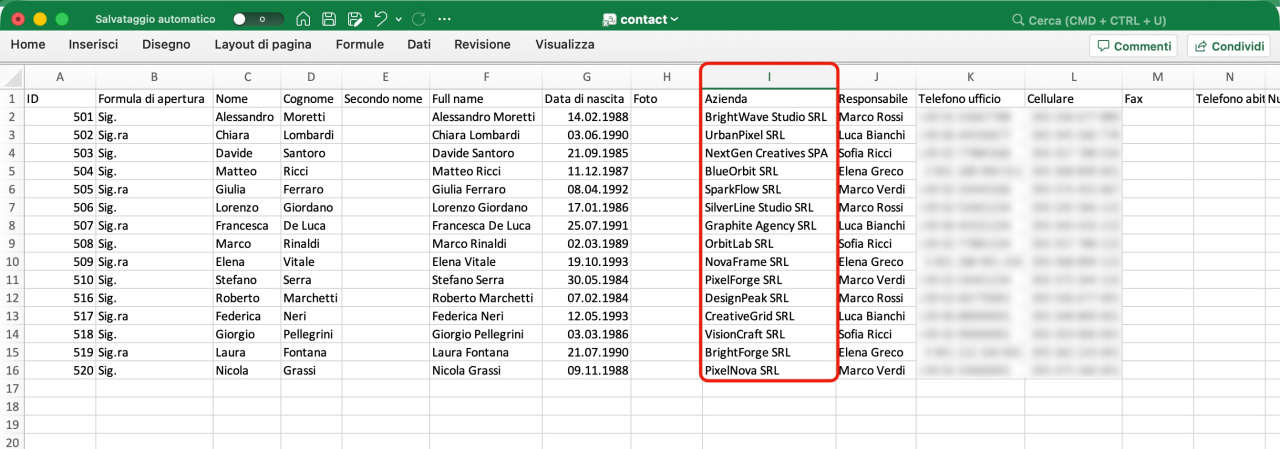This screenshot has height=449, width=1280.
Task: Click the Save As icon with pencil
Action: point(354,19)
